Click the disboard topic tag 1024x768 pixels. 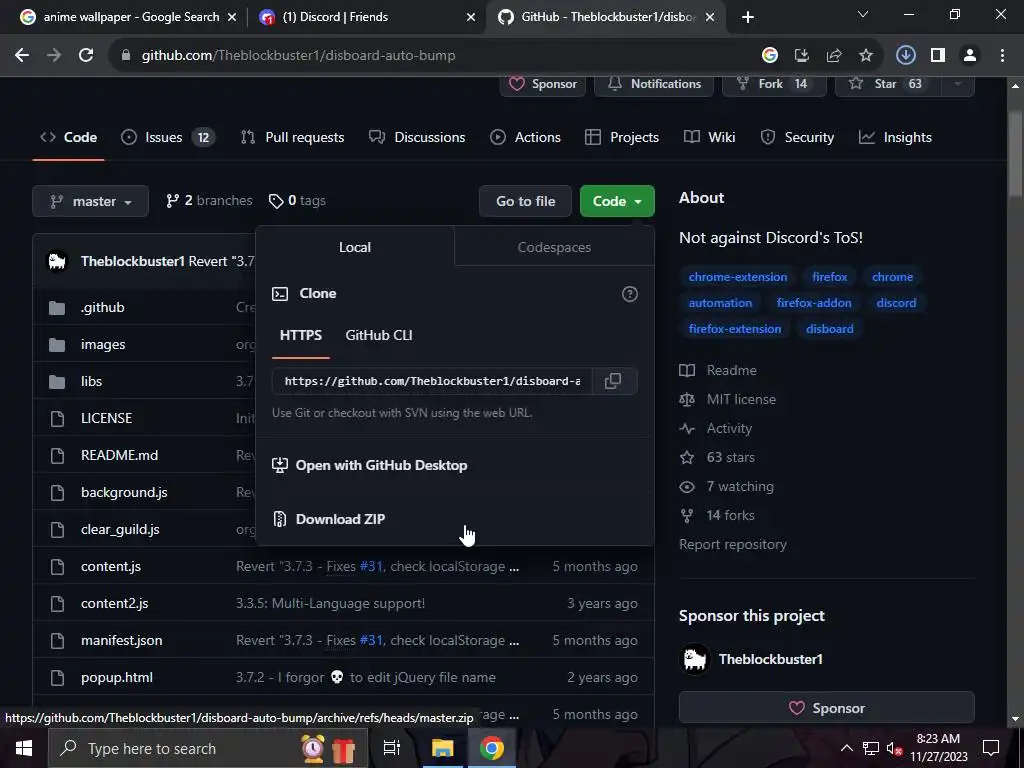point(829,329)
